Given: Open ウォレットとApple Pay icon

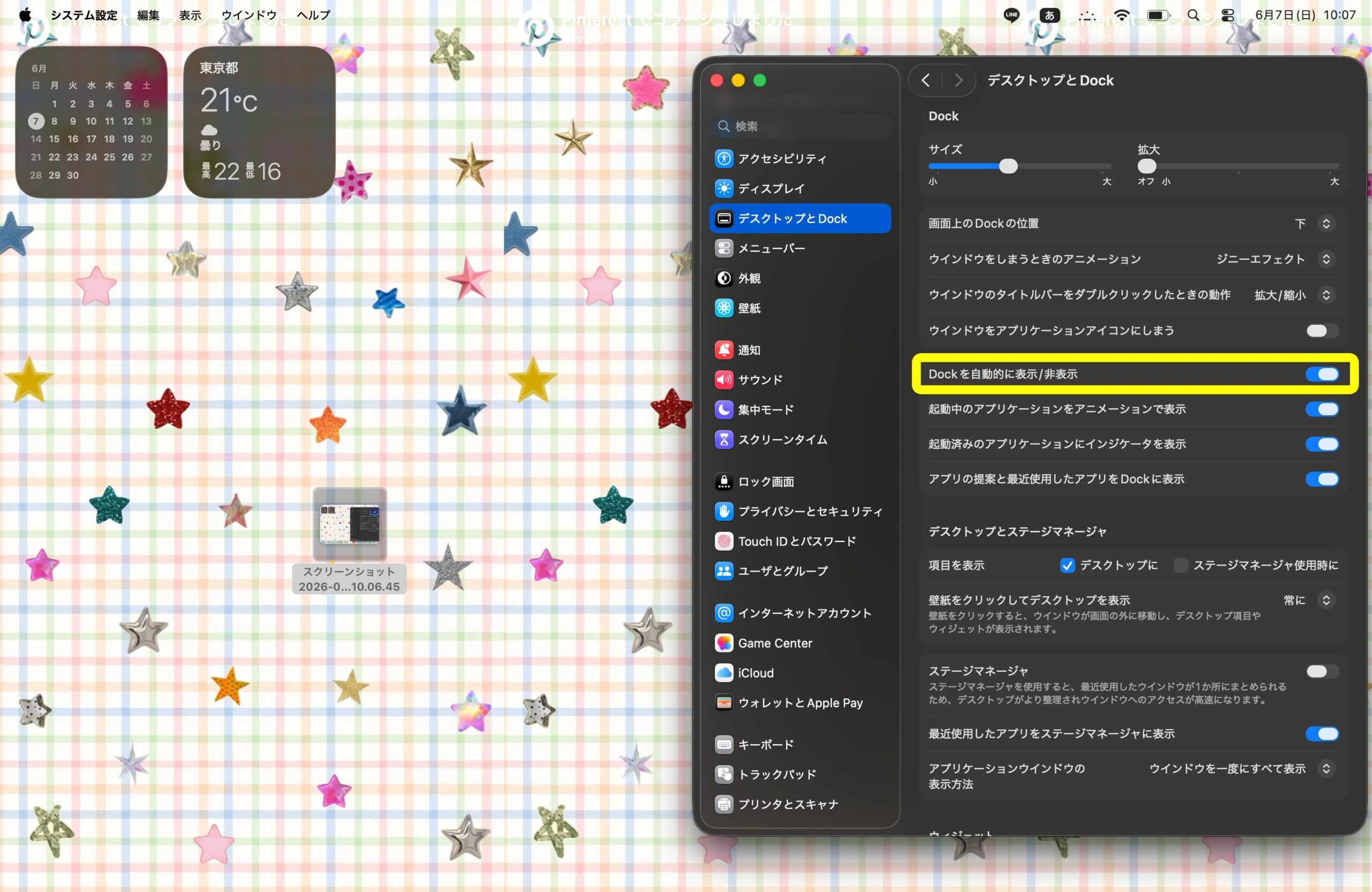Looking at the screenshot, I should pos(724,702).
